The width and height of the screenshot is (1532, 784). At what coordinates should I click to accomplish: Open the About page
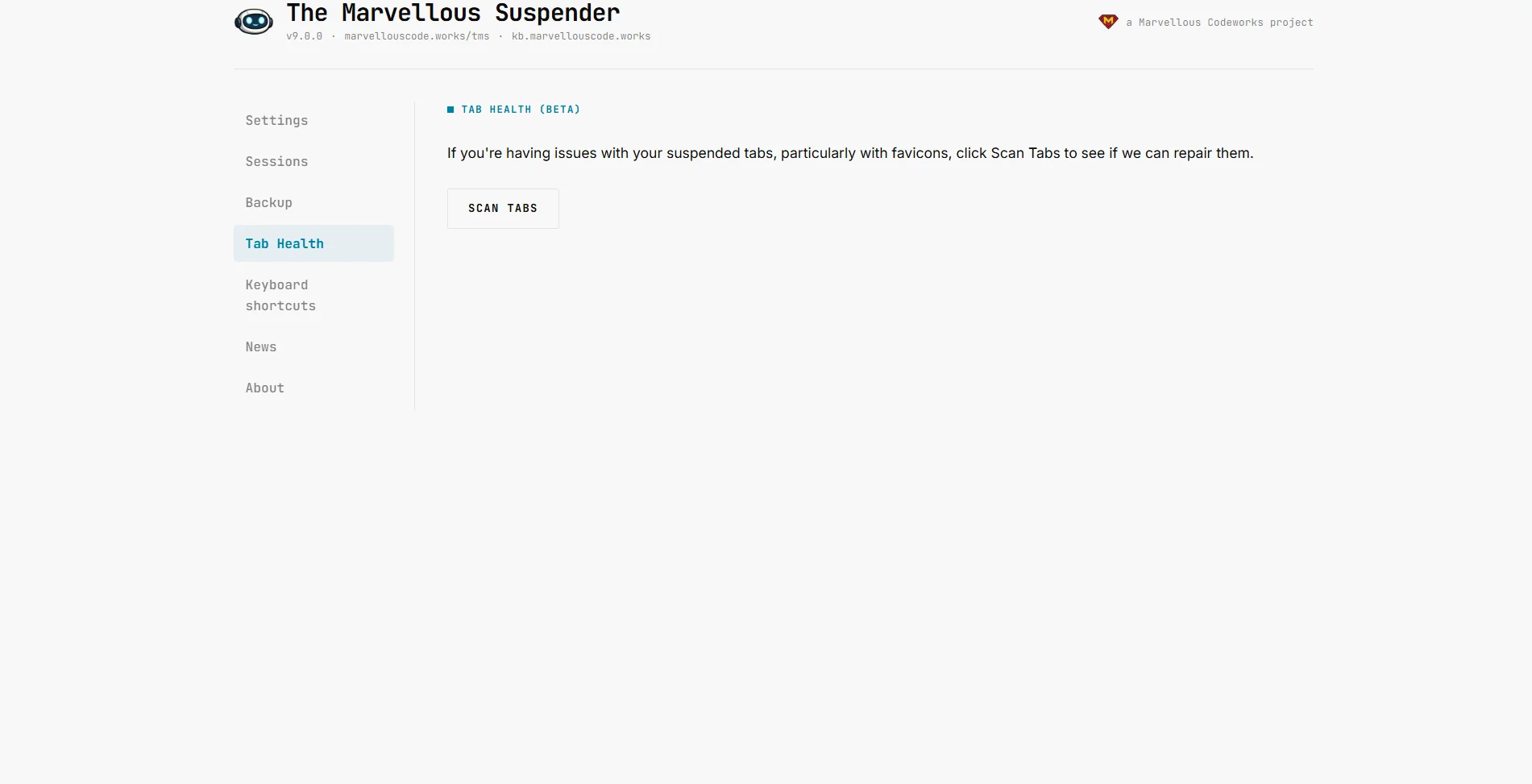point(313,388)
